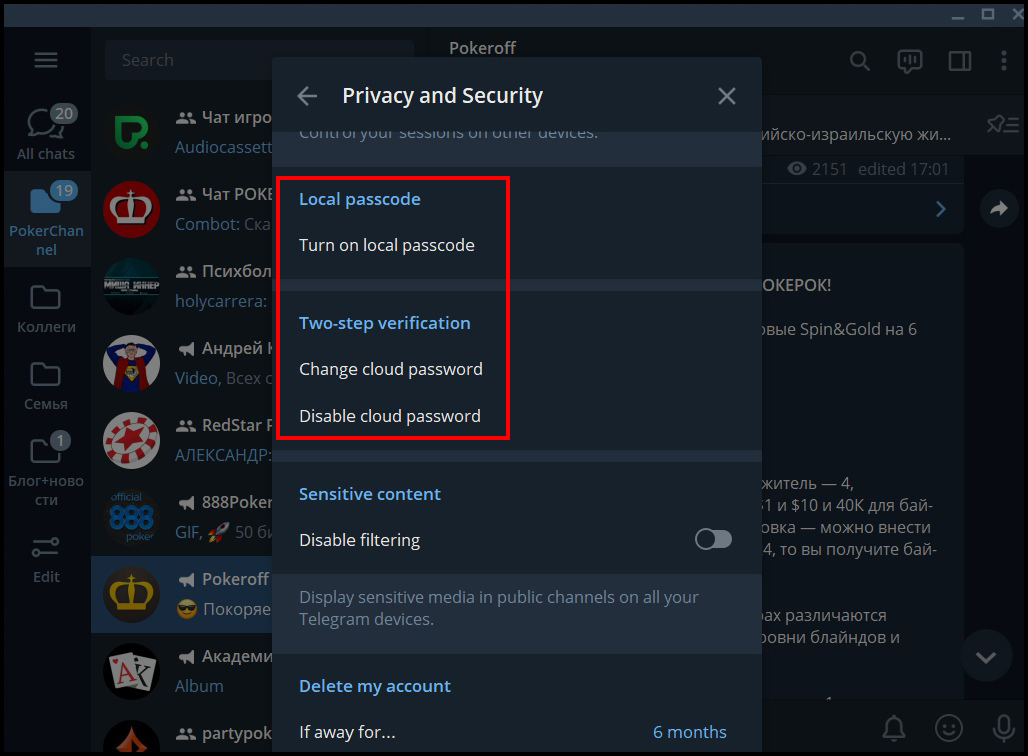Open the emoji picker smiley
This screenshot has height=756, width=1028.
(949, 728)
